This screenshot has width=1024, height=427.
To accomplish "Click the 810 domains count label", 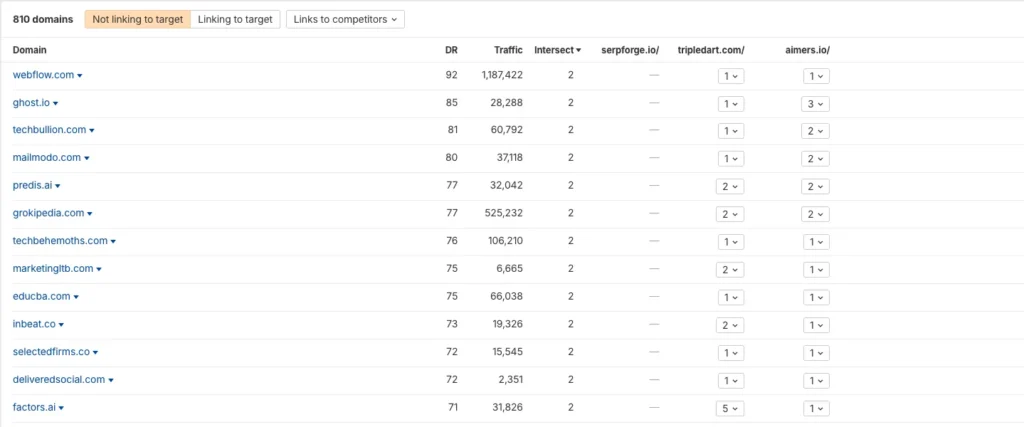I will tap(43, 20).
